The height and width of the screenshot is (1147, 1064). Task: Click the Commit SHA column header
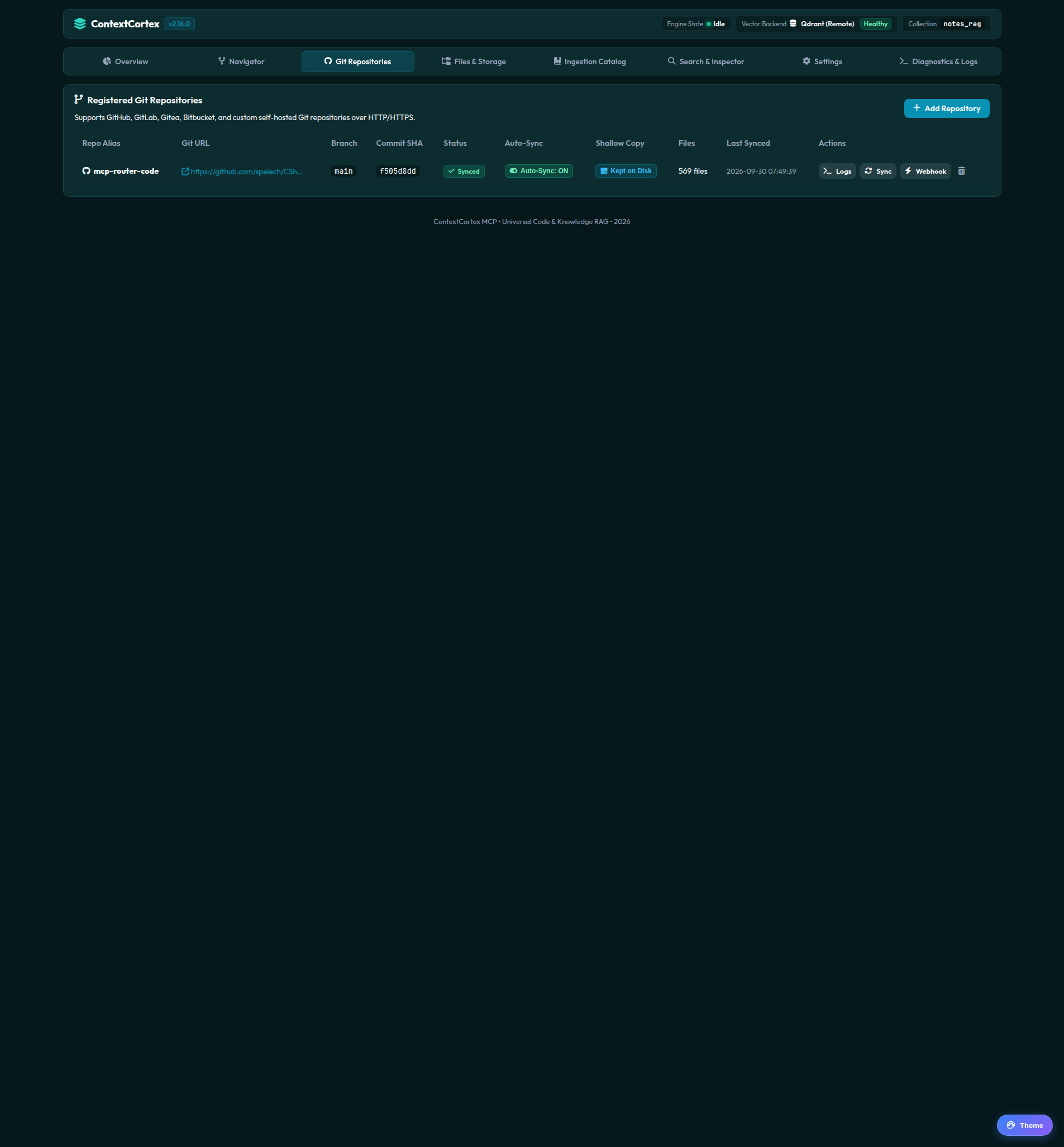tap(399, 143)
